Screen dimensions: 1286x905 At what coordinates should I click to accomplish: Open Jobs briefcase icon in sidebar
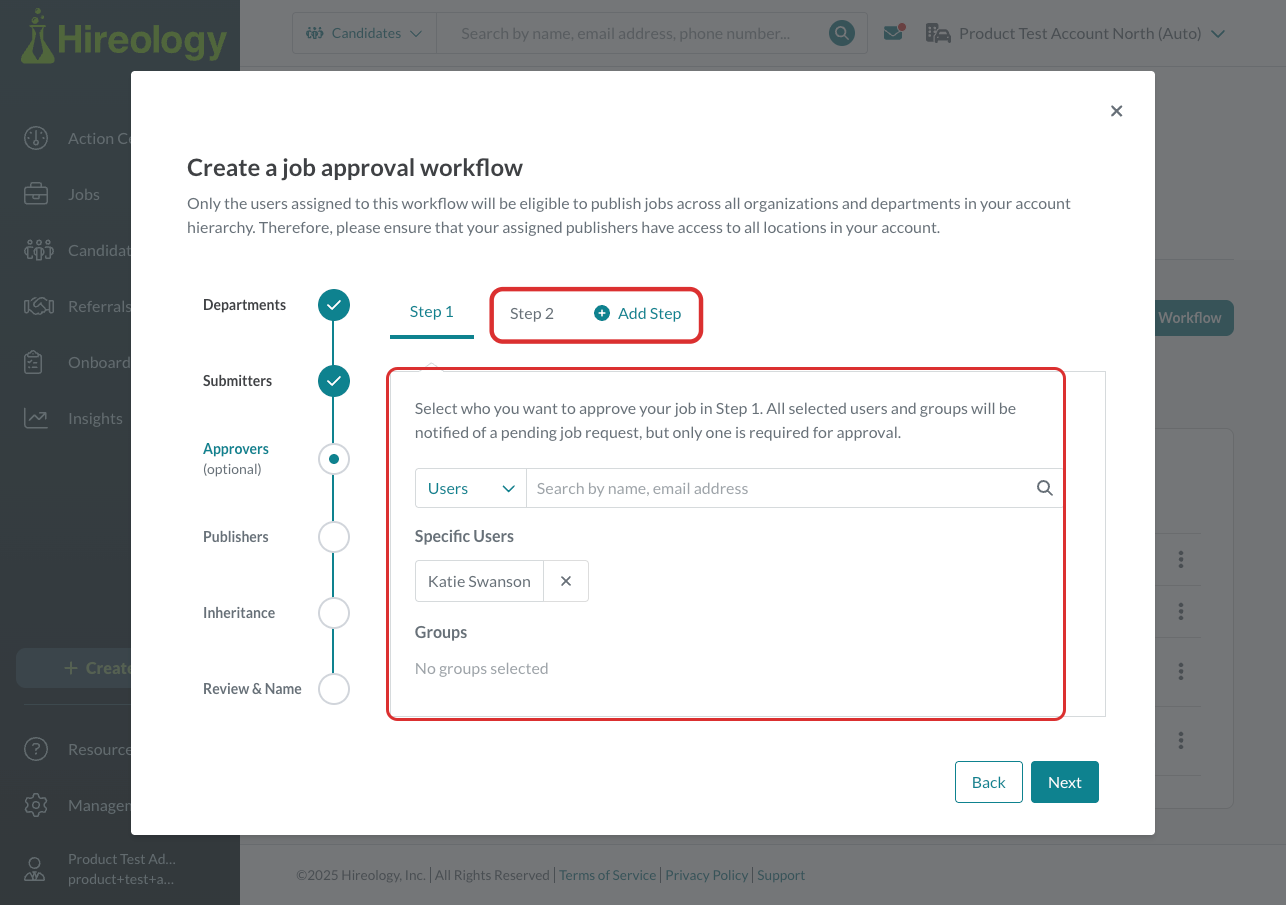tap(36, 194)
